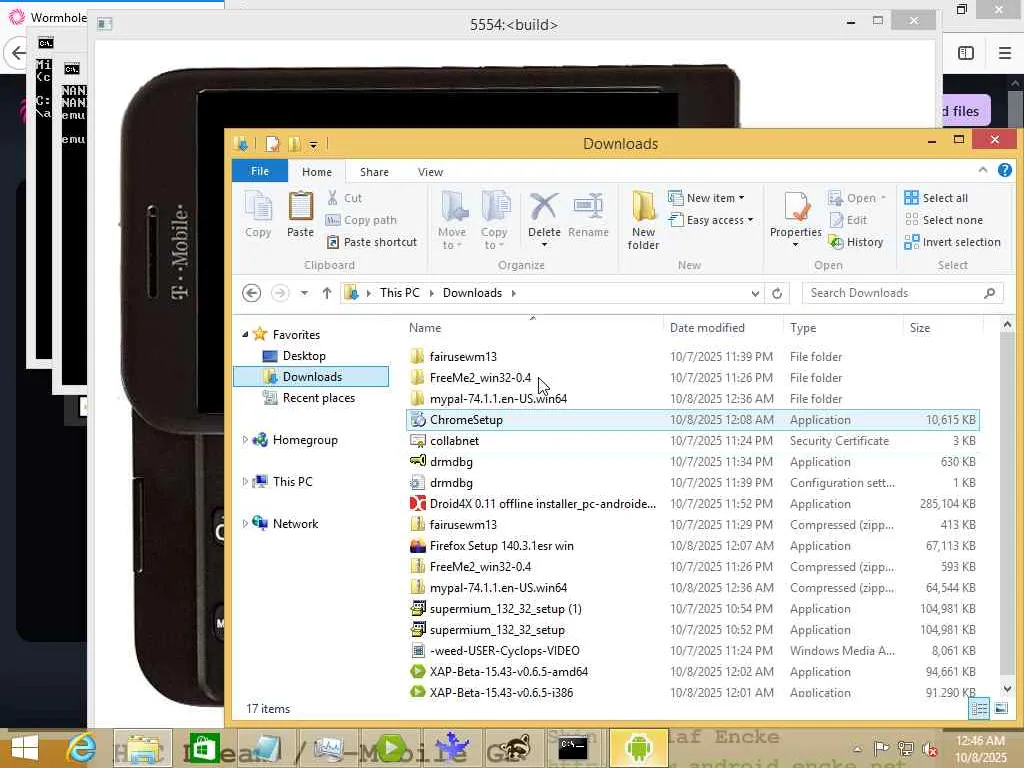This screenshot has width=1024, height=768.
Task: Go up one folder level arrow
Action: tap(327, 293)
